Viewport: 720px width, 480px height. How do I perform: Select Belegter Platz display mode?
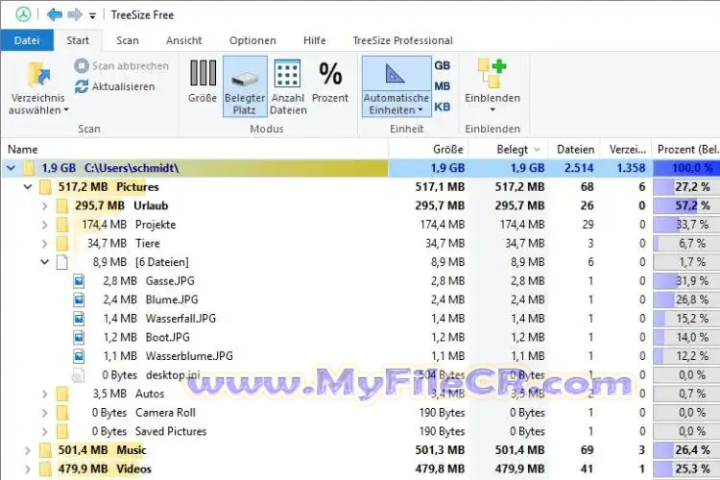coord(245,86)
